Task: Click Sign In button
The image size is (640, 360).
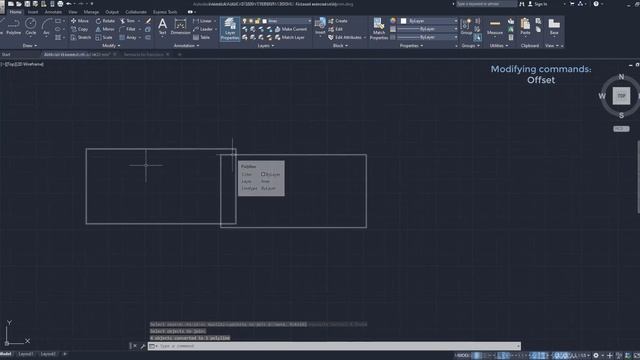Action: click(537, 4)
